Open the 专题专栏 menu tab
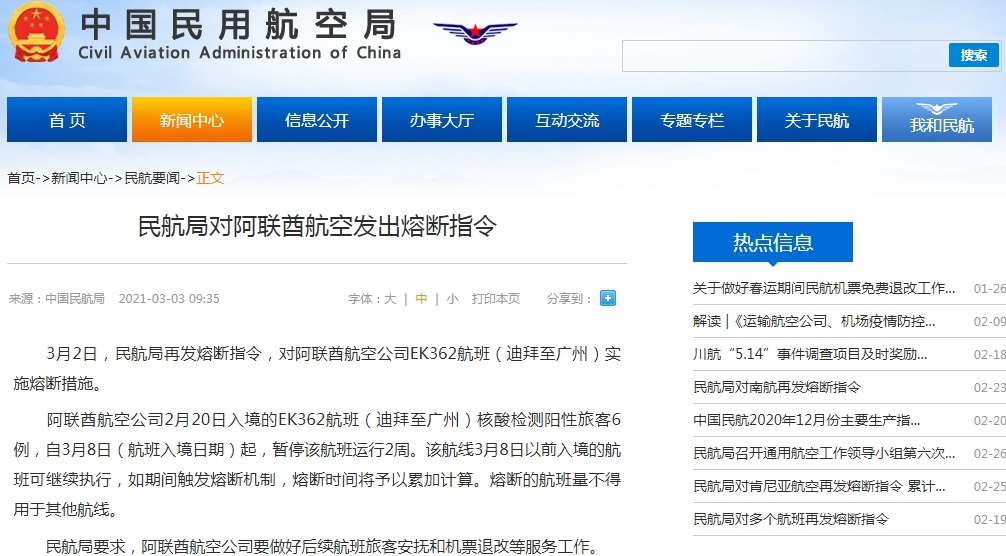Screen dimensions: 1006x556 692,120
